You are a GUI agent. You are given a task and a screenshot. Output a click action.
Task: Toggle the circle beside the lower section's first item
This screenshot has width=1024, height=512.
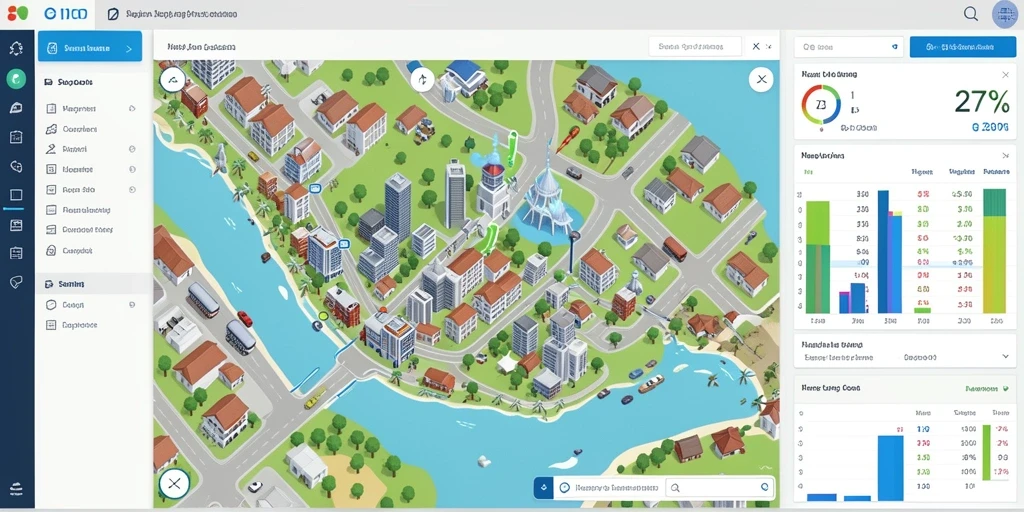pos(132,304)
